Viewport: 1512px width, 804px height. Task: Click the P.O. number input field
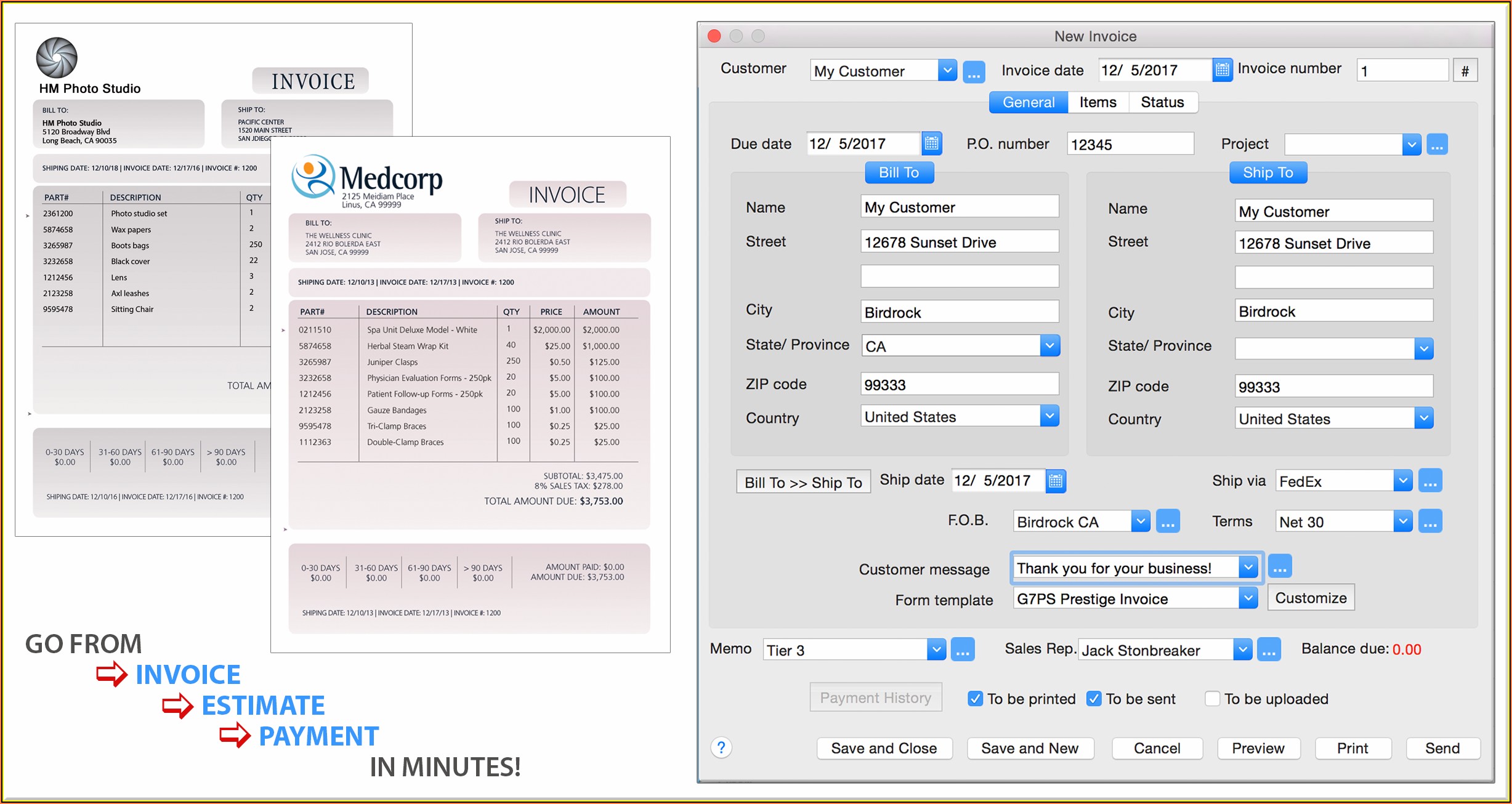[x=1130, y=144]
